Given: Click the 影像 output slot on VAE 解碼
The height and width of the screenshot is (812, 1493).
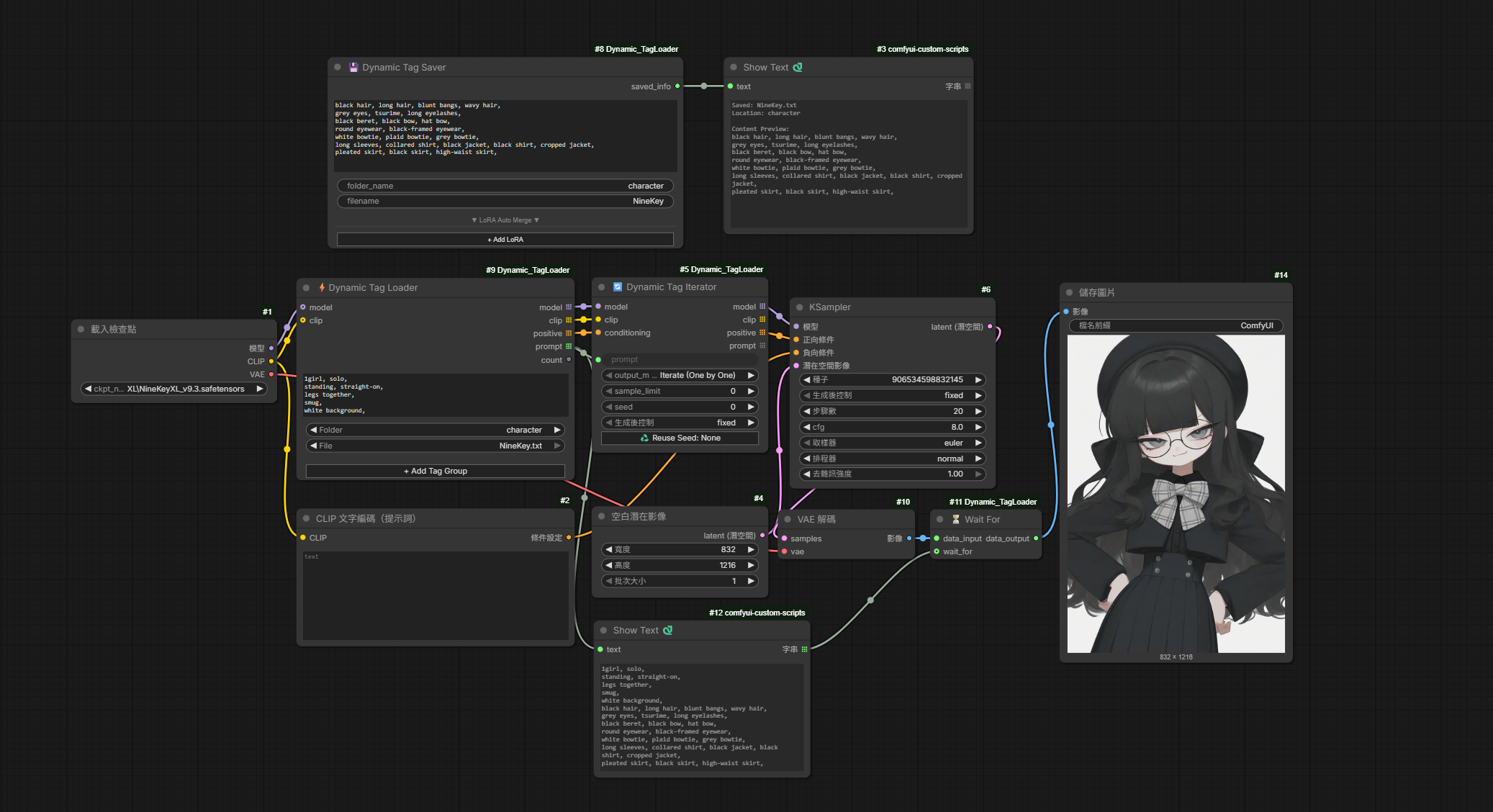Looking at the screenshot, I should 909,538.
